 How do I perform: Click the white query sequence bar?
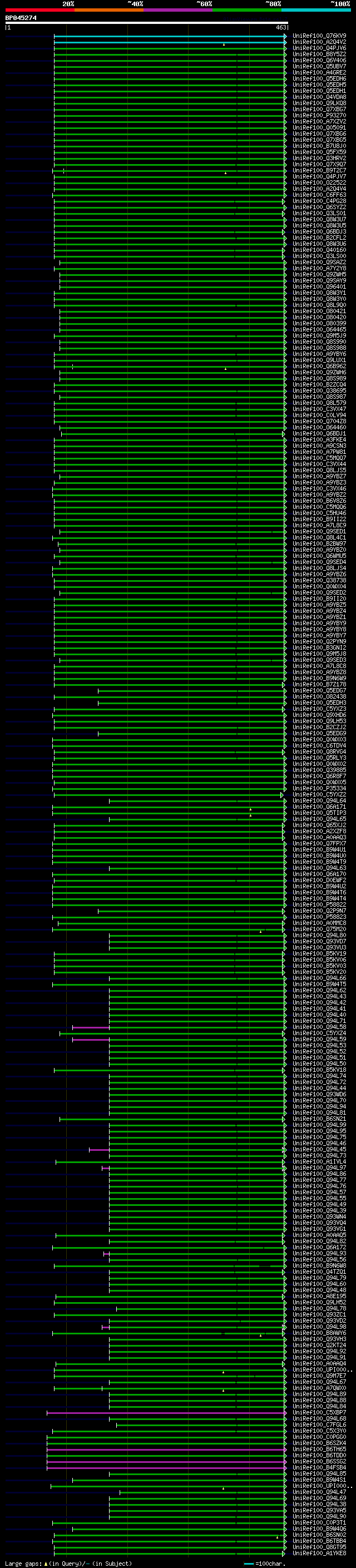[x=147, y=23]
